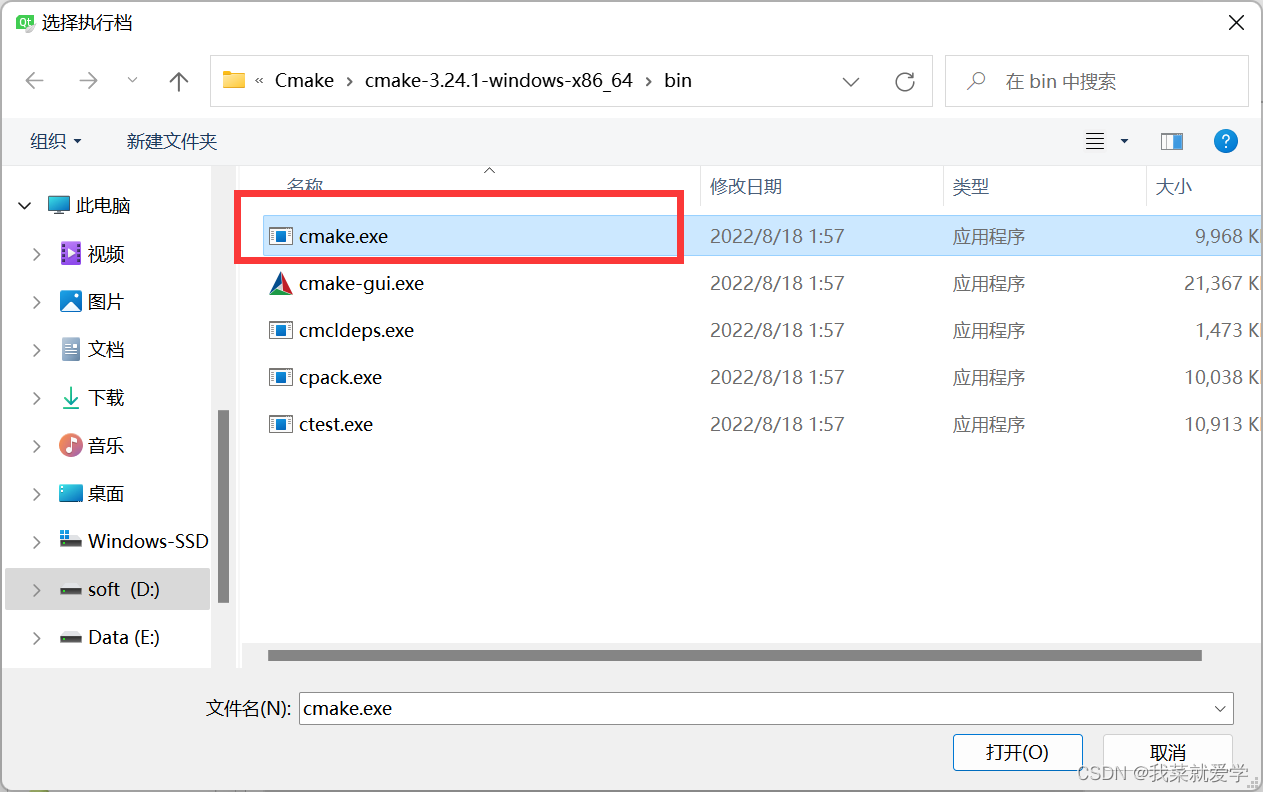
Task: Sort by 类型 column header
Action: [971, 186]
